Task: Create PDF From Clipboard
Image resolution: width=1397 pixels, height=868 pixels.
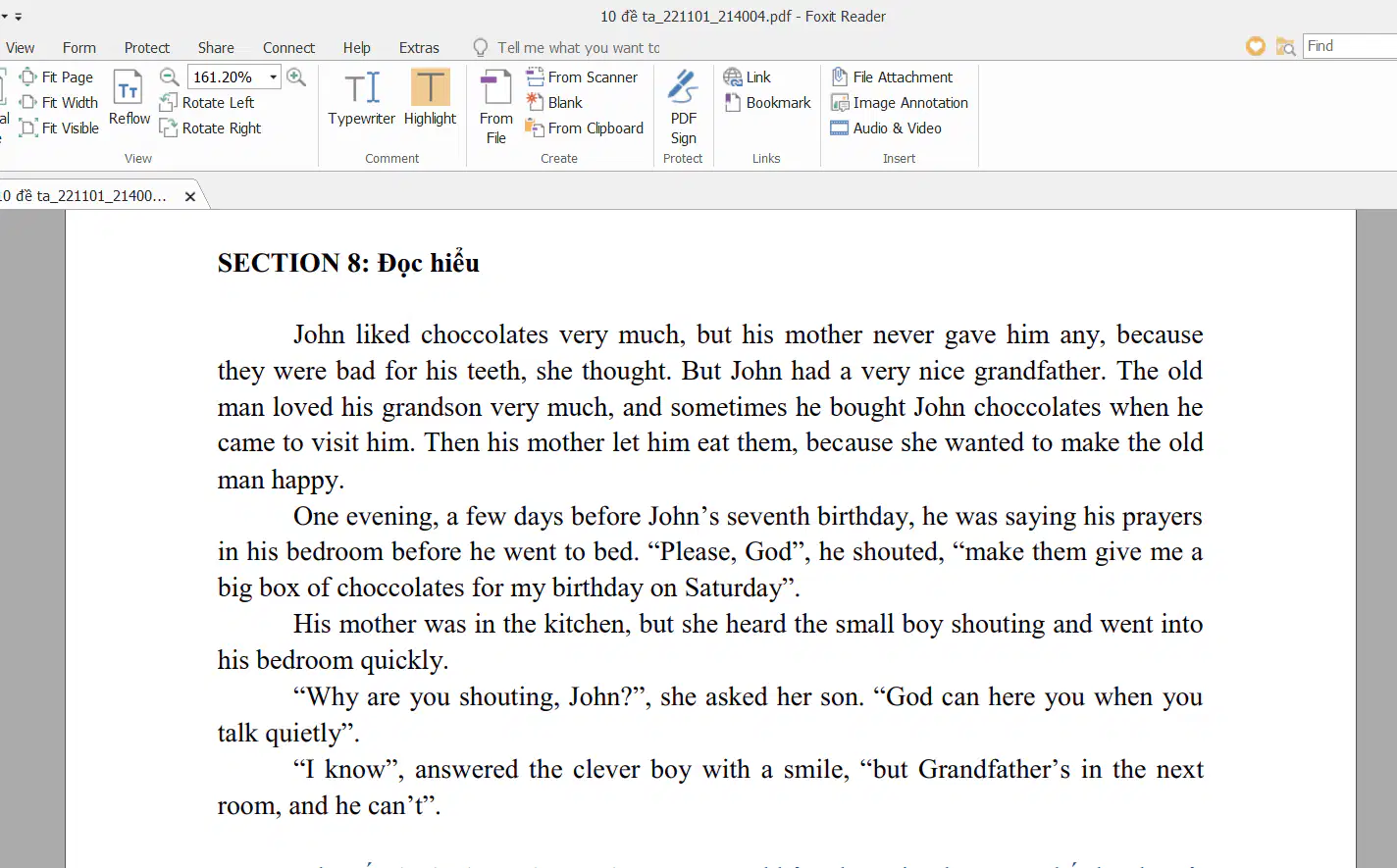Action: [585, 128]
